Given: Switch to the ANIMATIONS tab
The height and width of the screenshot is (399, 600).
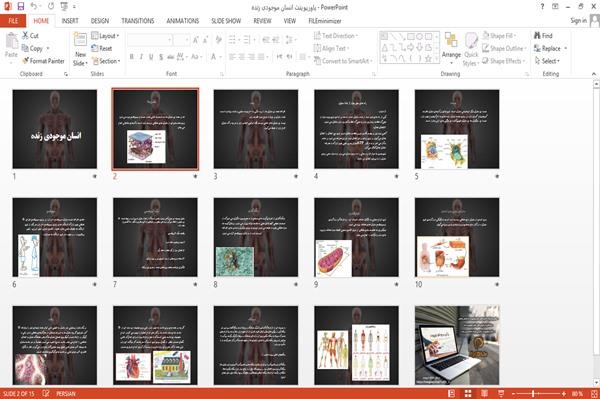Looking at the screenshot, I should click(183, 21).
